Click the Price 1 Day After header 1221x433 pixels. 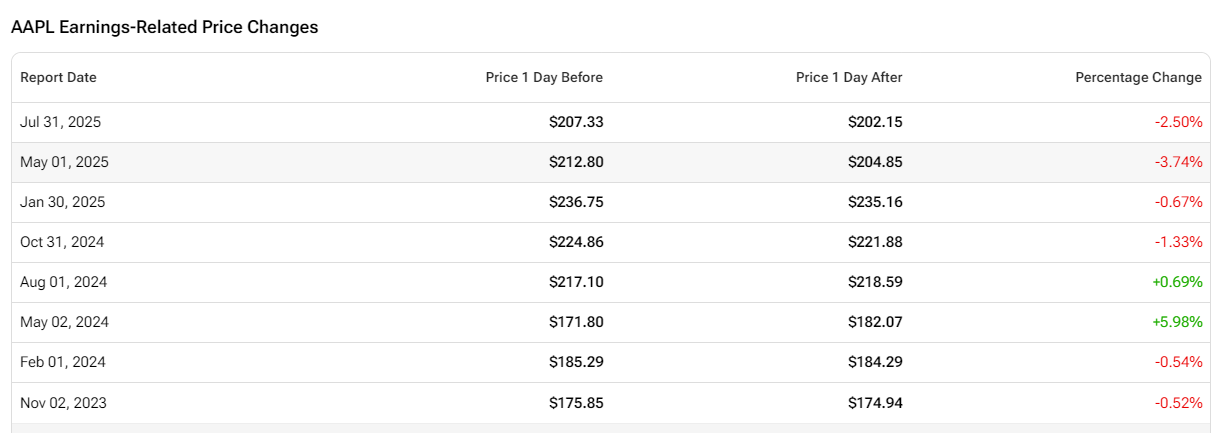849,77
